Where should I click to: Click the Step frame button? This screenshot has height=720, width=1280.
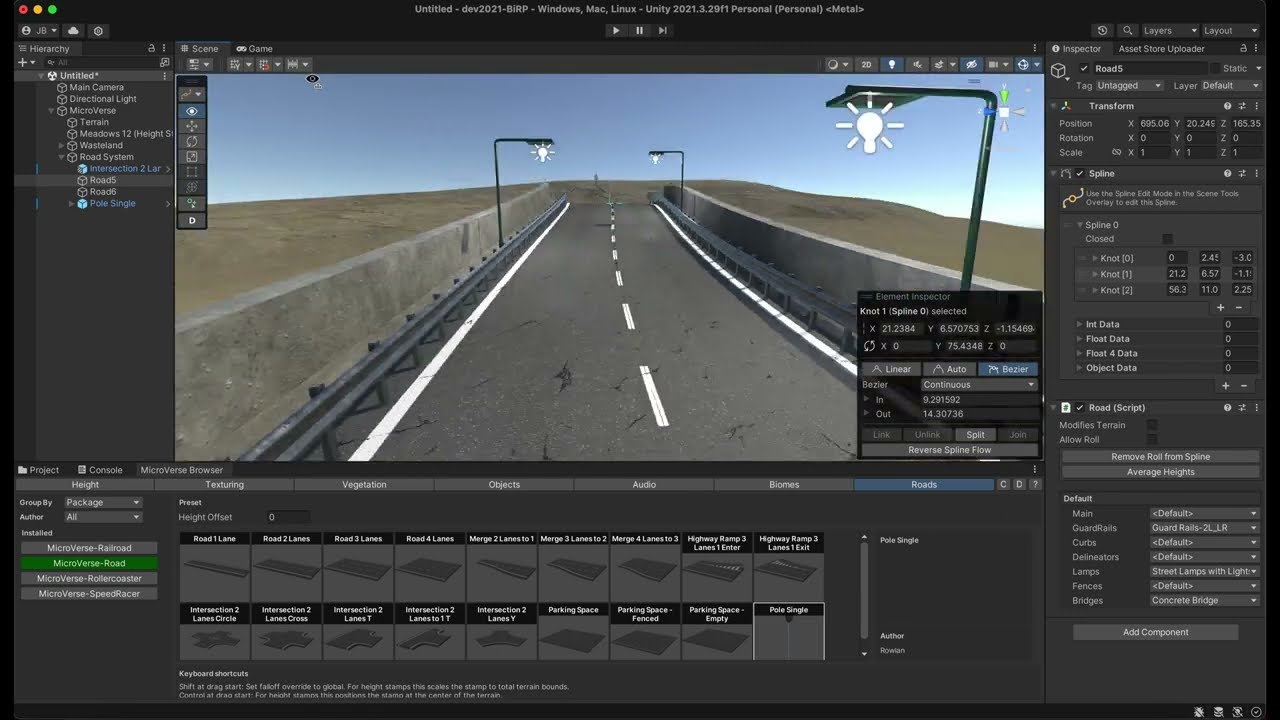point(662,31)
